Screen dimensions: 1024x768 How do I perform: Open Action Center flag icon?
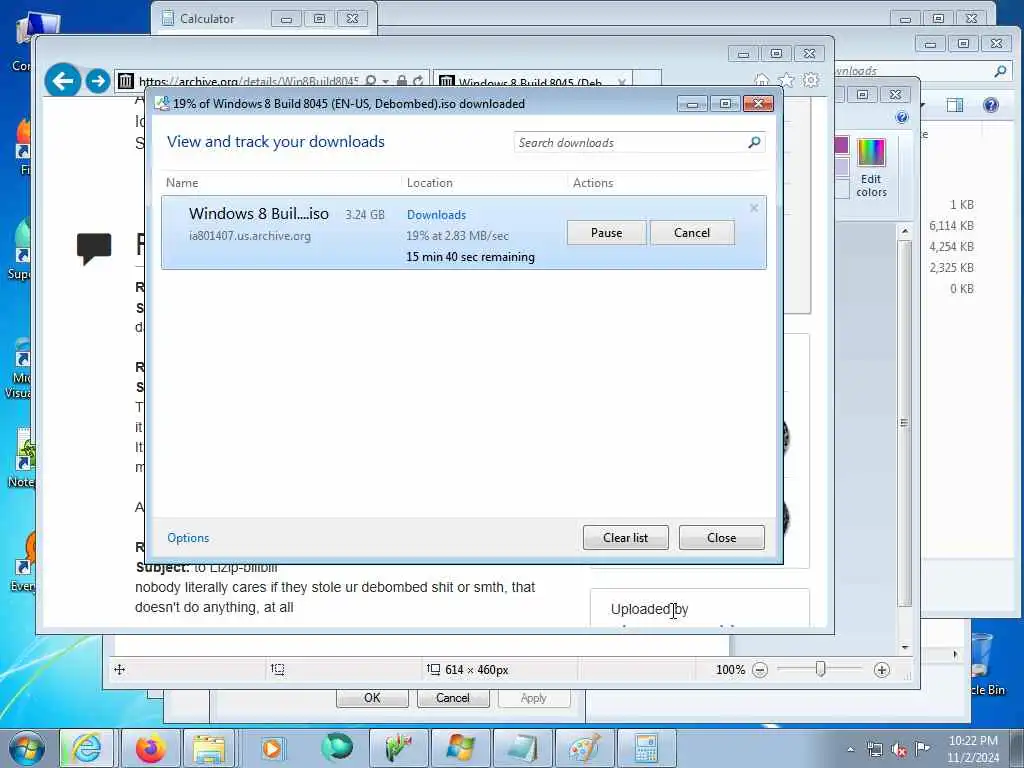[923, 749]
